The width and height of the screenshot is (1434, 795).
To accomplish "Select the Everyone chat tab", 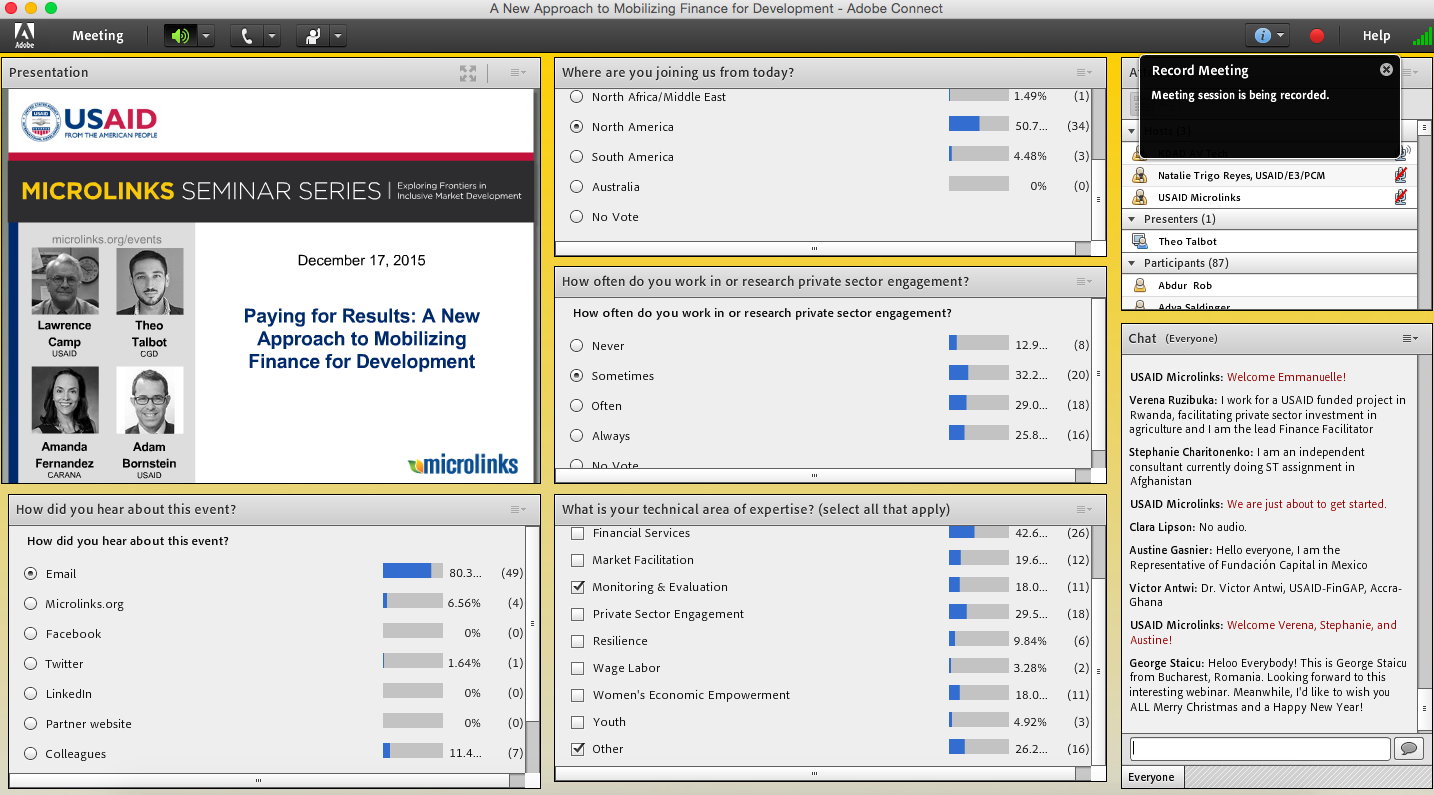I will coord(1151,777).
